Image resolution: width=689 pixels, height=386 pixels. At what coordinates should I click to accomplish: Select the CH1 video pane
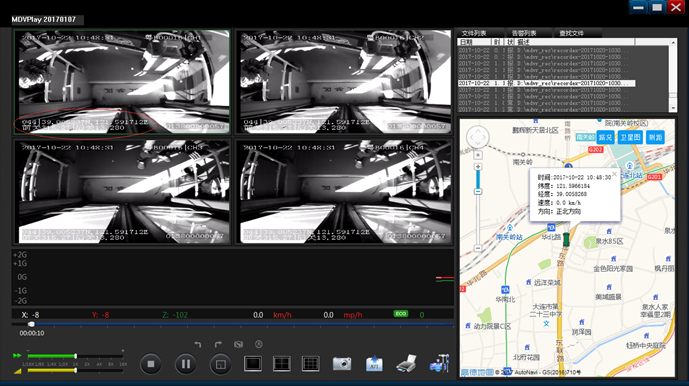[x=122, y=82]
